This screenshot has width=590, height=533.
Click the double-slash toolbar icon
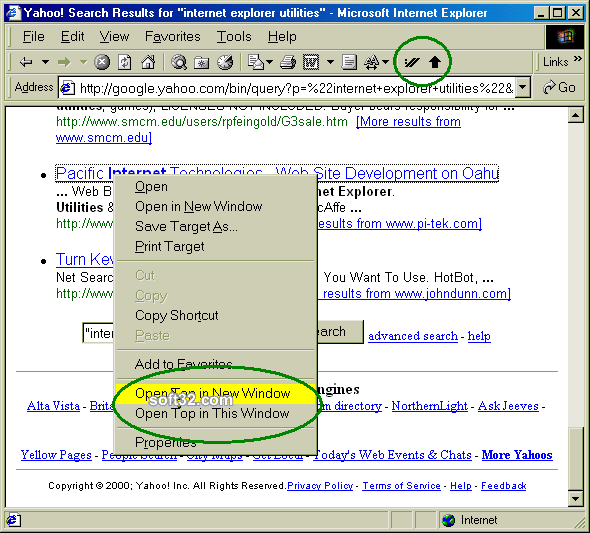click(x=412, y=62)
